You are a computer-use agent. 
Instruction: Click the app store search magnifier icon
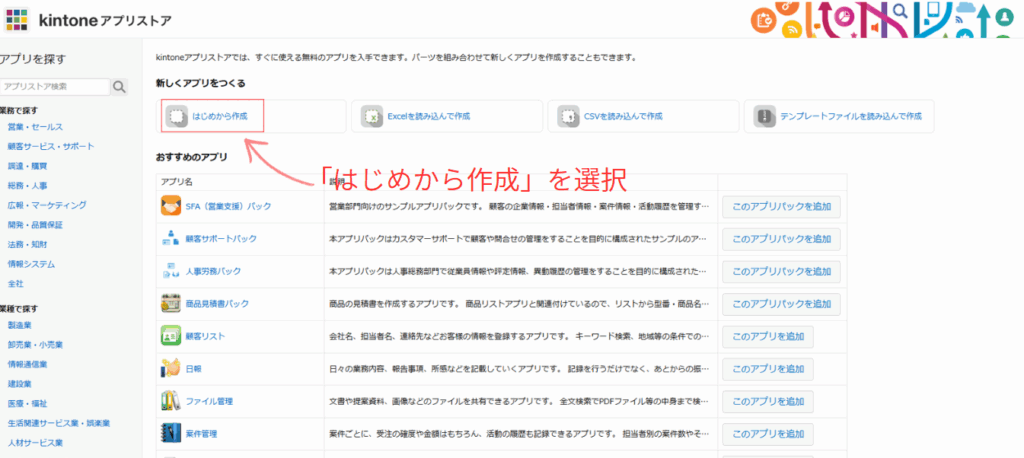pyautogui.click(x=119, y=87)
